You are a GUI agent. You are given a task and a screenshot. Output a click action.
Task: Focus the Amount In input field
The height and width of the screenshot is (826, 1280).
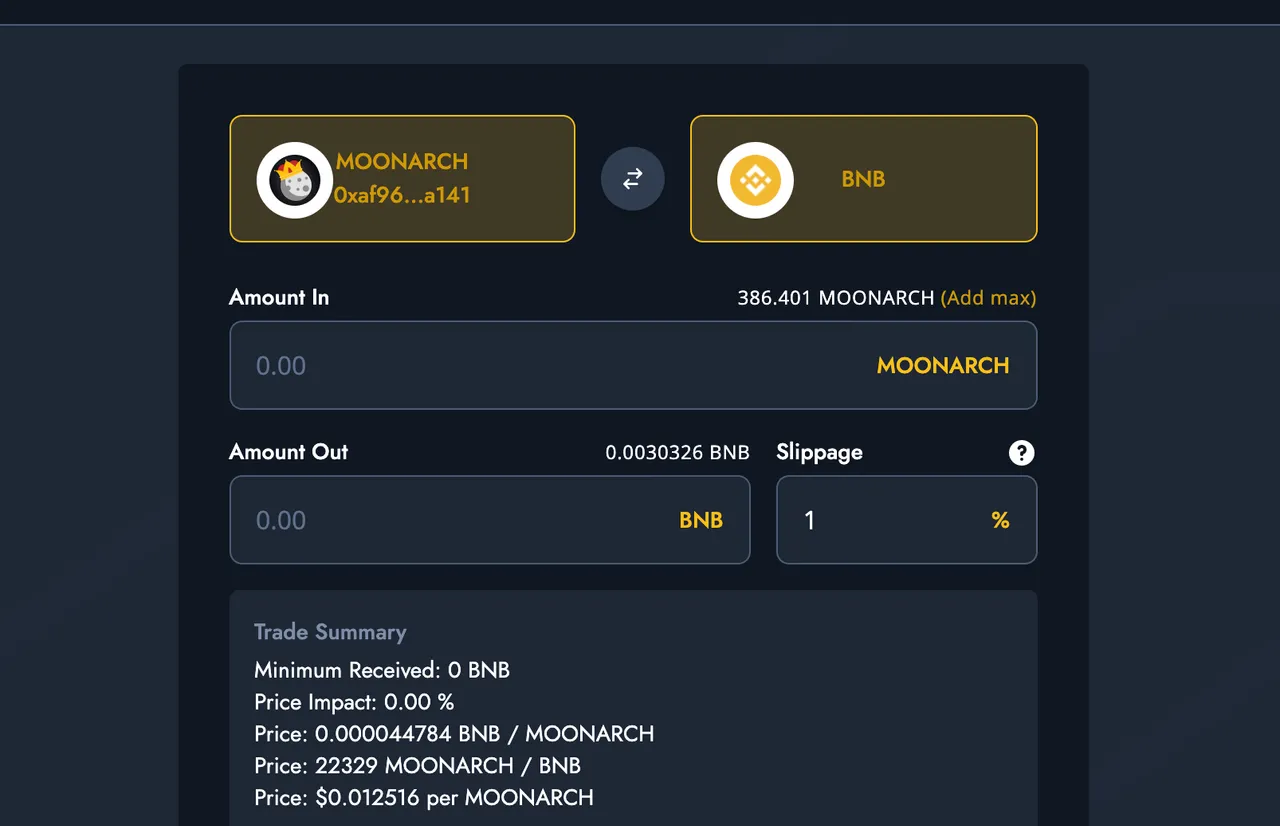(633, 365)
